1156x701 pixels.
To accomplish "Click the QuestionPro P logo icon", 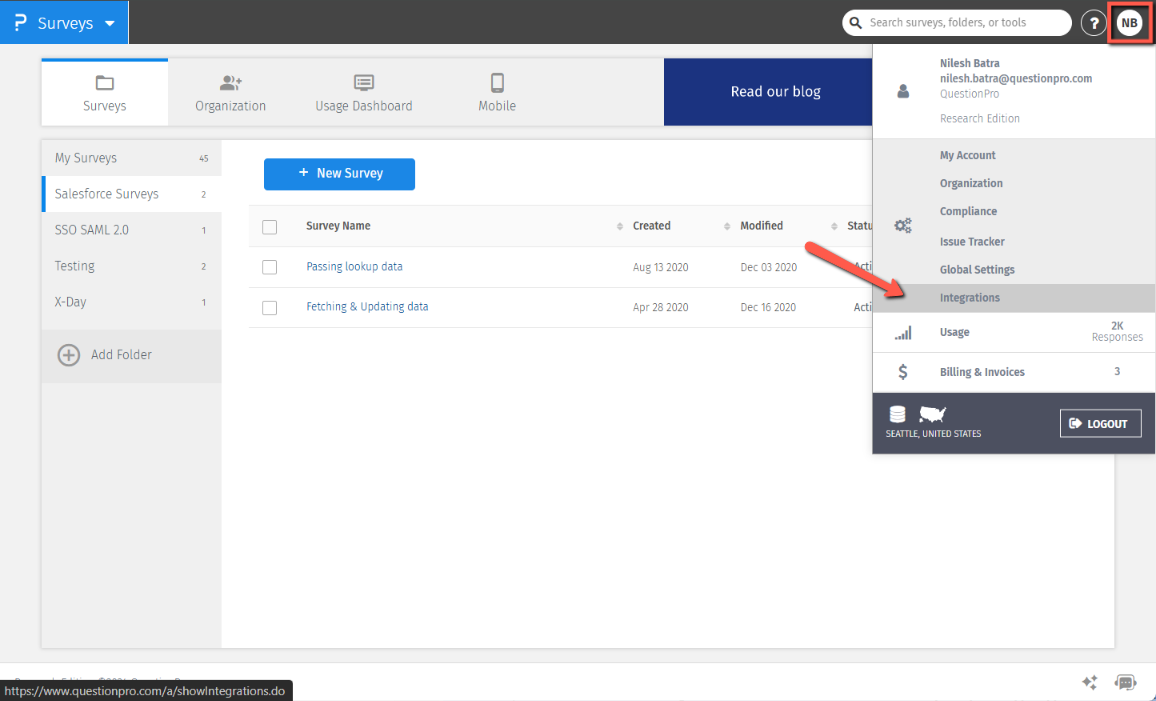I will click(x=21, y=23).
